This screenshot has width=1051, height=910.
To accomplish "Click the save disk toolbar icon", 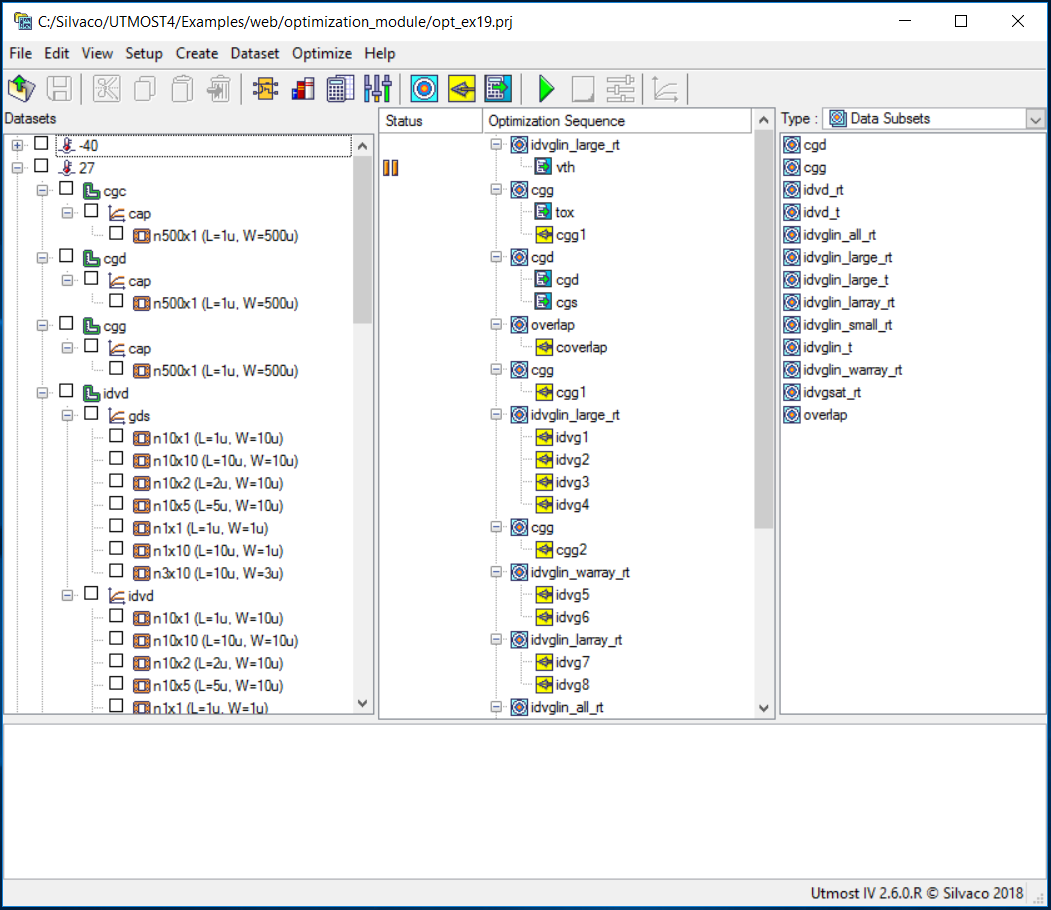I will click(x=59, y=88).
